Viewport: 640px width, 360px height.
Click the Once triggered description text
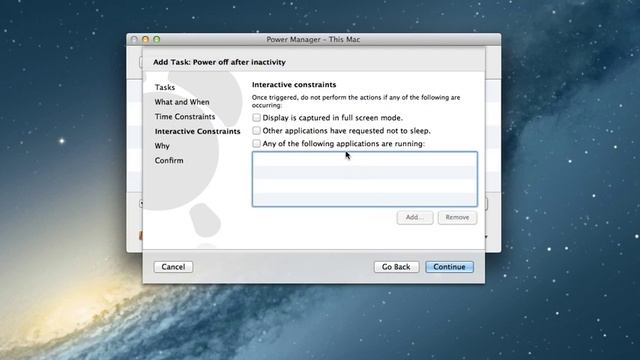tap(356, 101)
